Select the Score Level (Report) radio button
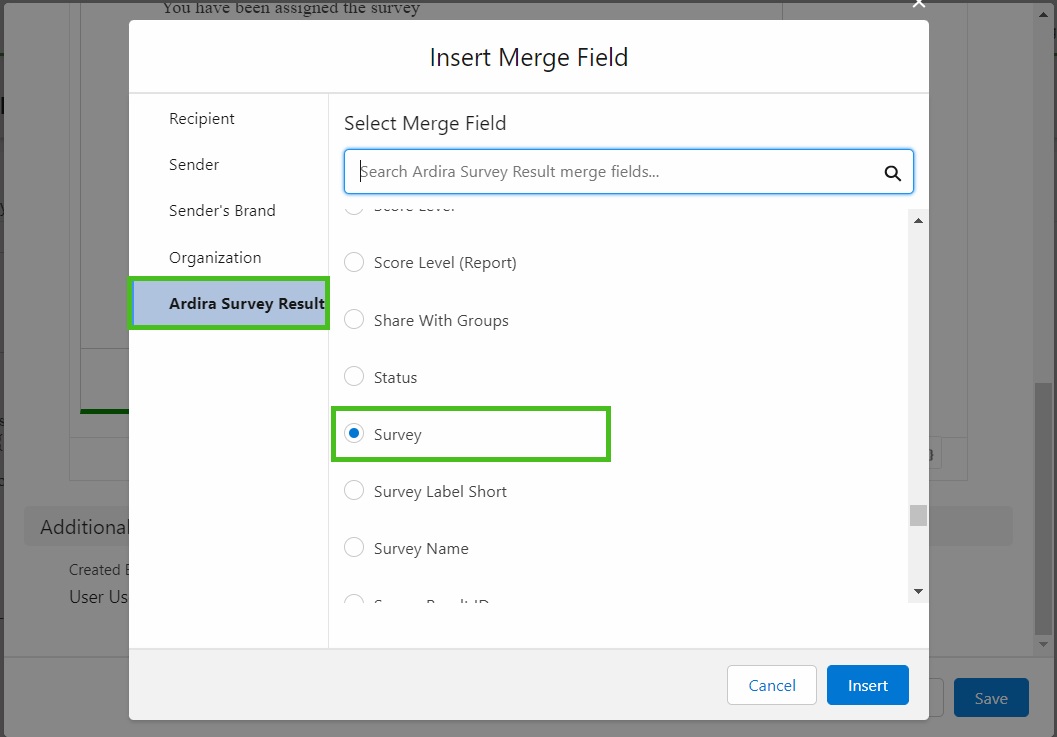1057x737 pixels. 354,263
